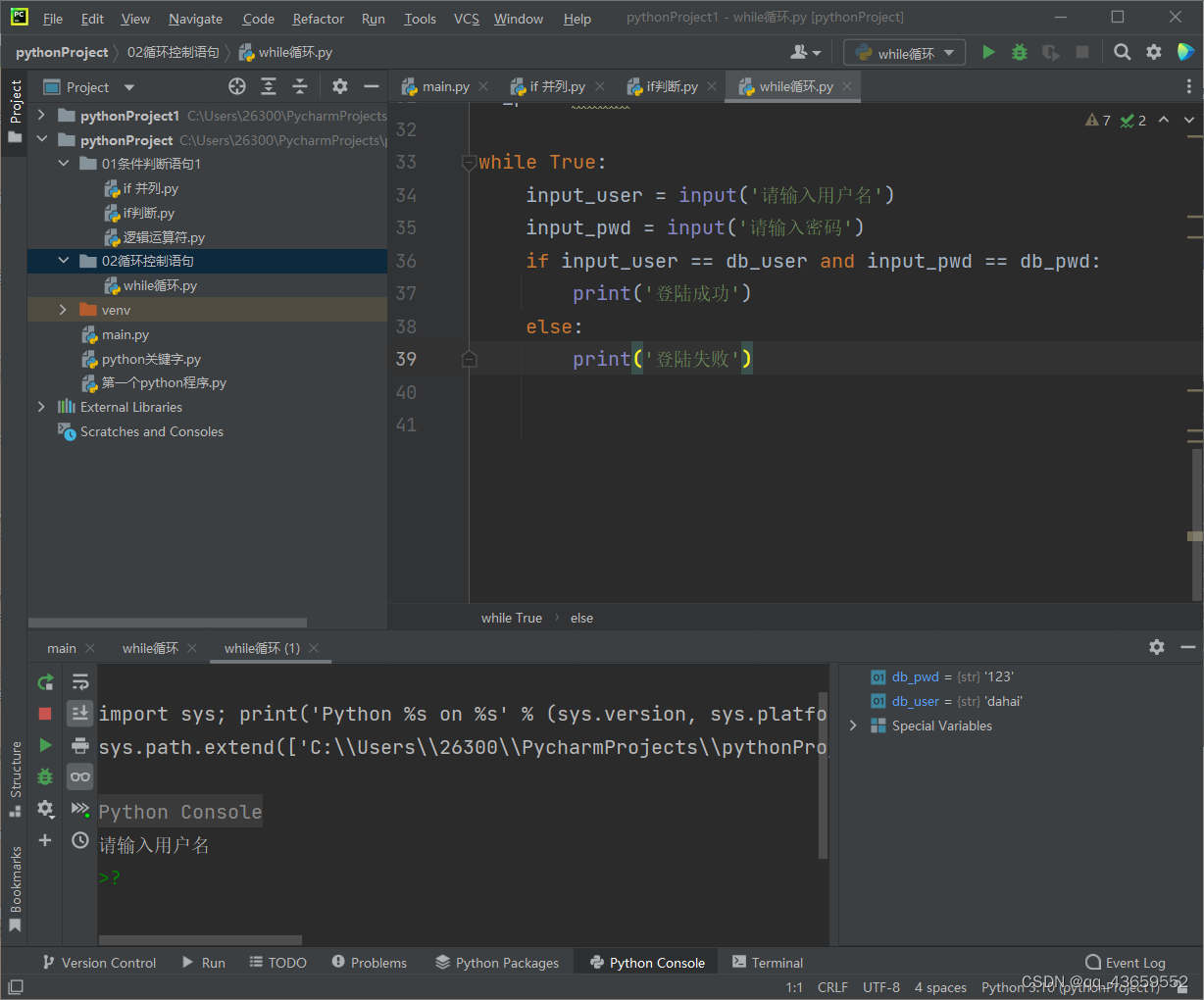Click the while True breadcrumb above the console

coord(511,618)
